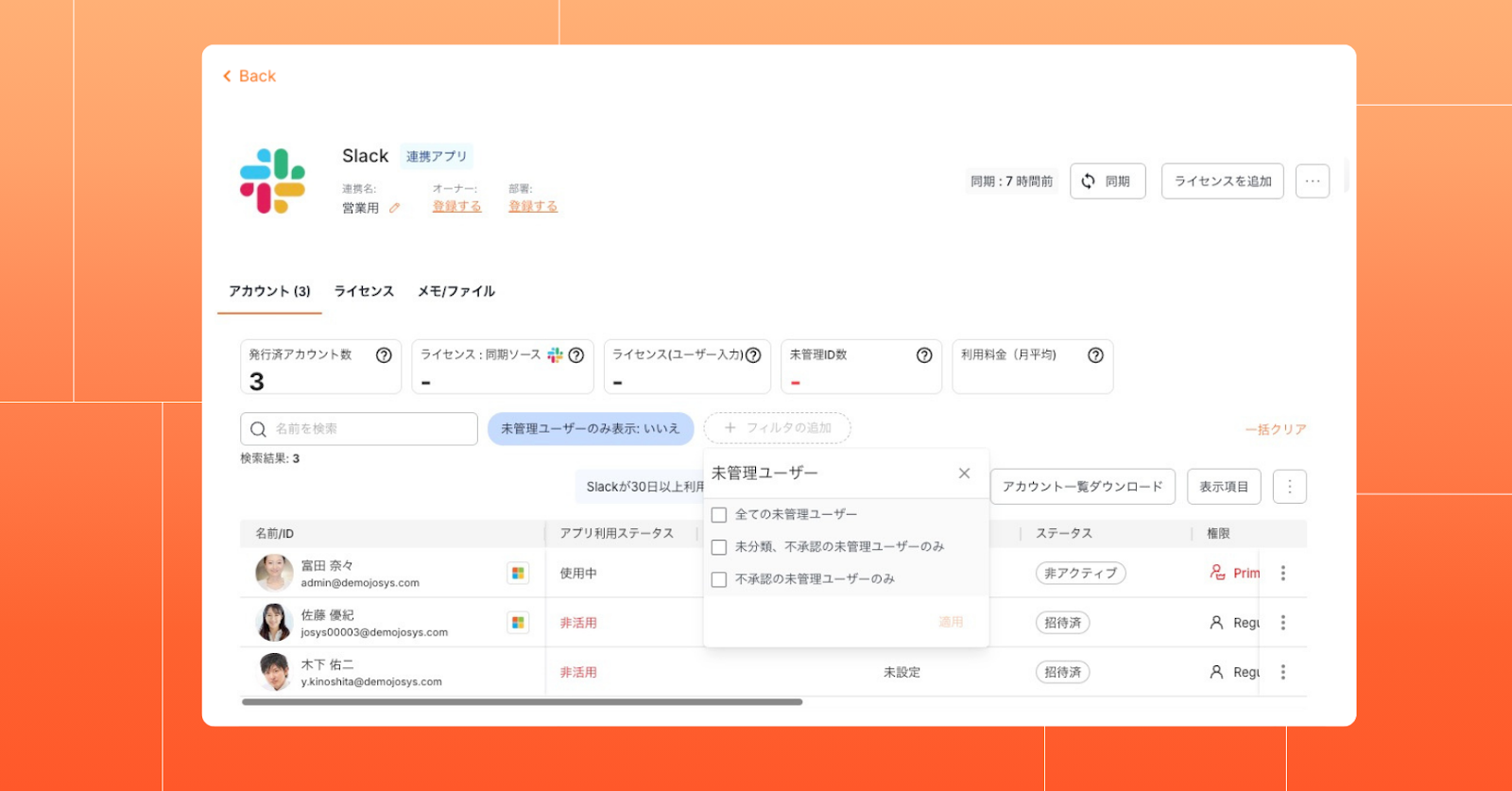Click the ステータス column header
This screenshot has height=791, width=1512.
pyautogui.click(x=1064, y=534)
